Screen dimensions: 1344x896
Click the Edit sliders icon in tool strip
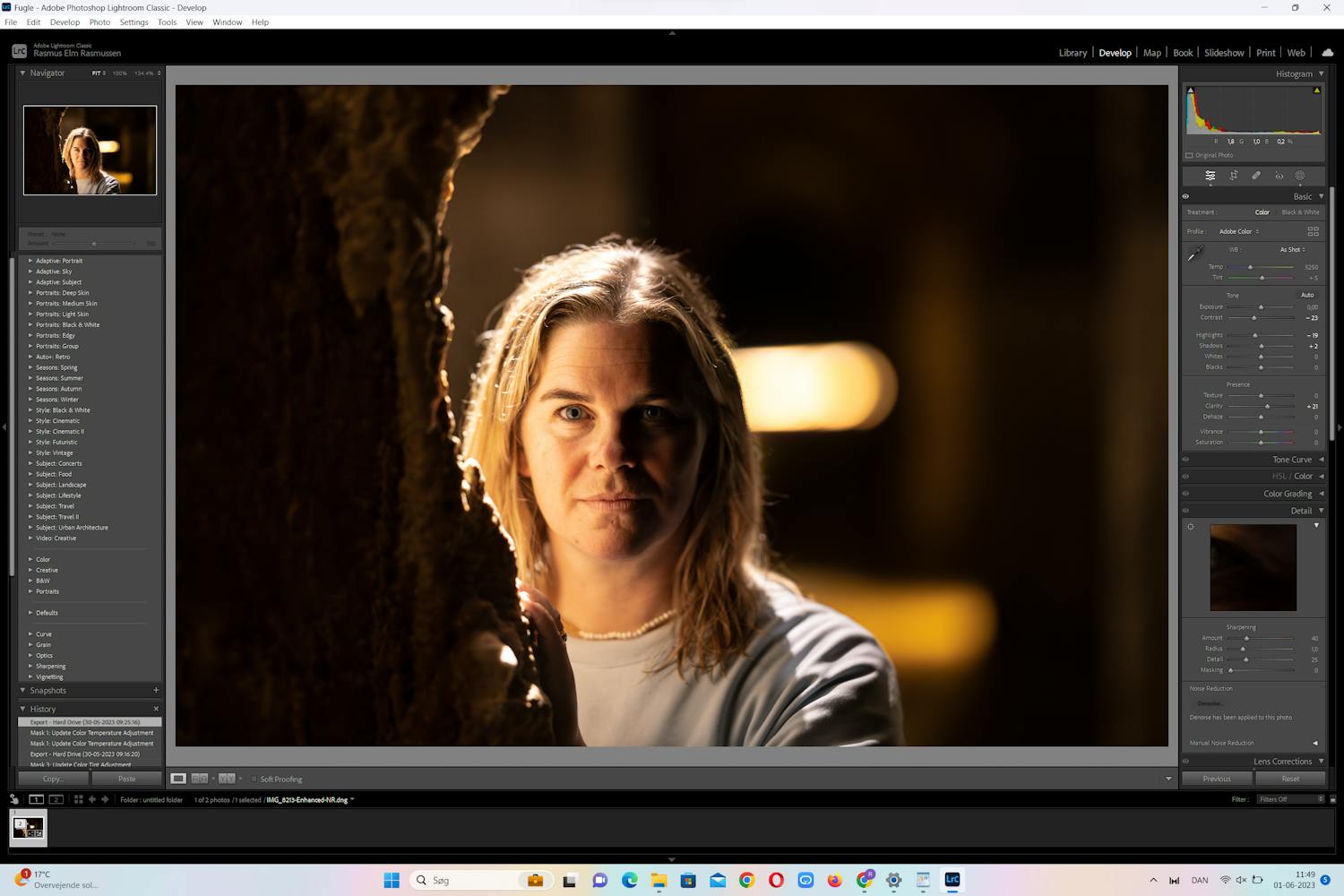click(1210, 176)
